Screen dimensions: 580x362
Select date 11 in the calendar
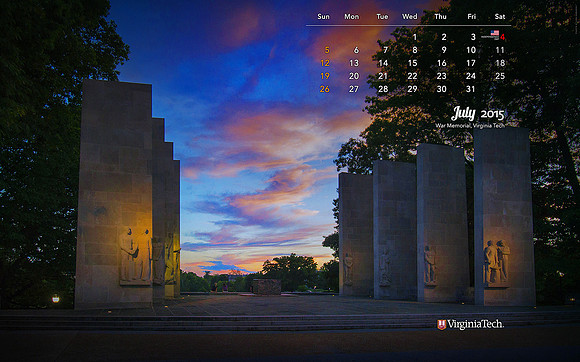(x=500, y=50)
